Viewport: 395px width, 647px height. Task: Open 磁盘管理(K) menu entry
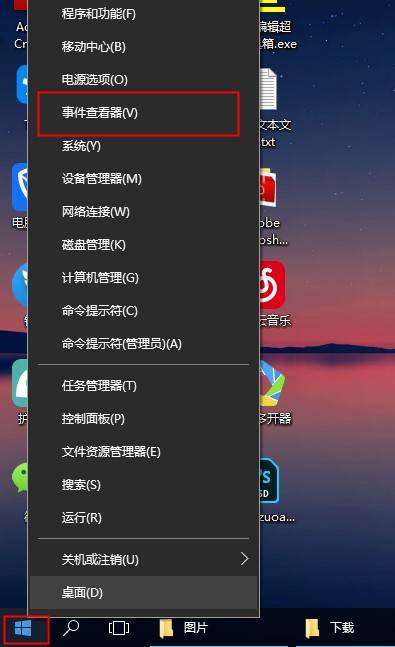click(x=143, y=245)
